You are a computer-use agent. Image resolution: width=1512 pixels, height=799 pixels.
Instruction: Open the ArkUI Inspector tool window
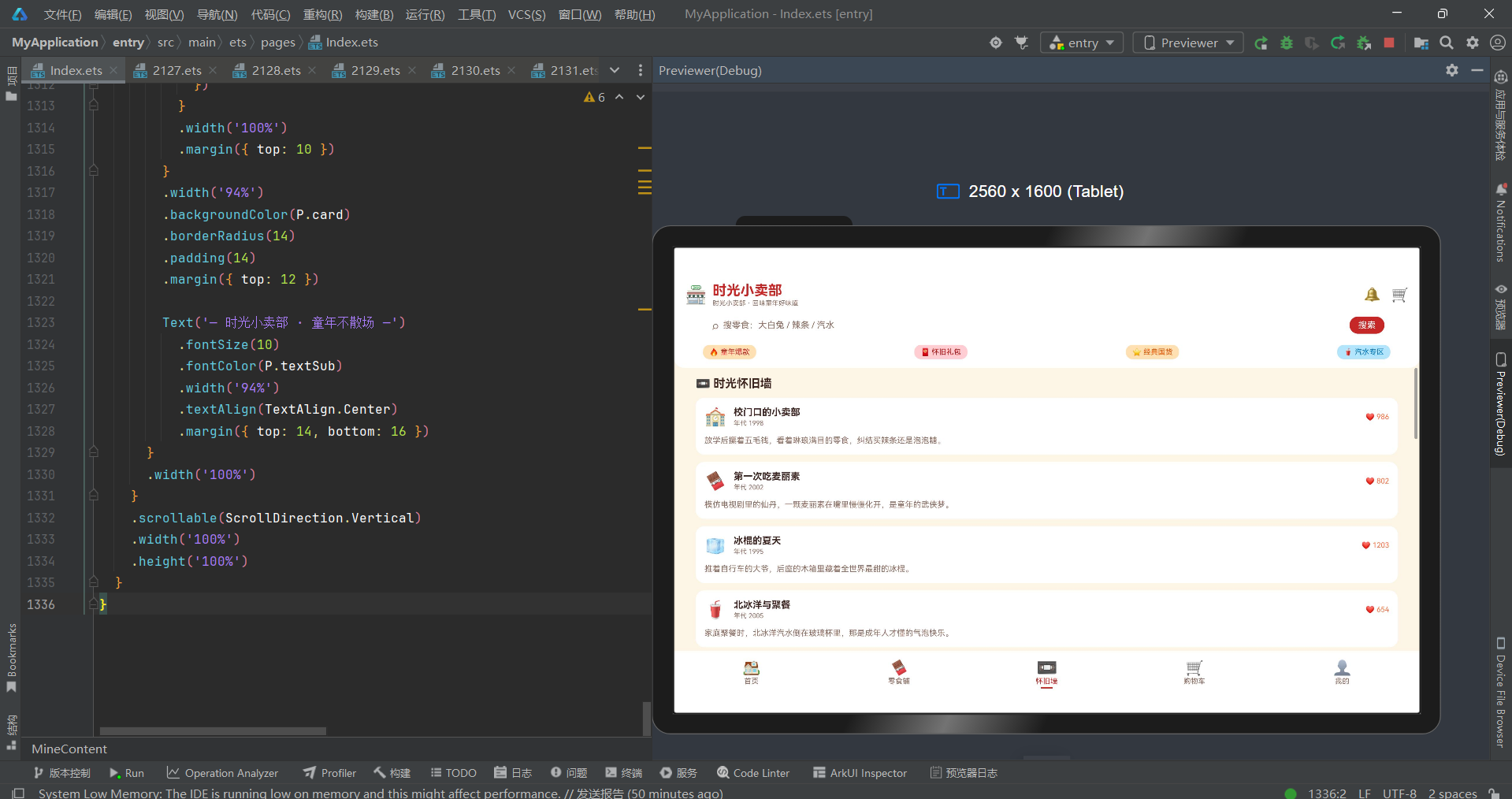point(860,773)
